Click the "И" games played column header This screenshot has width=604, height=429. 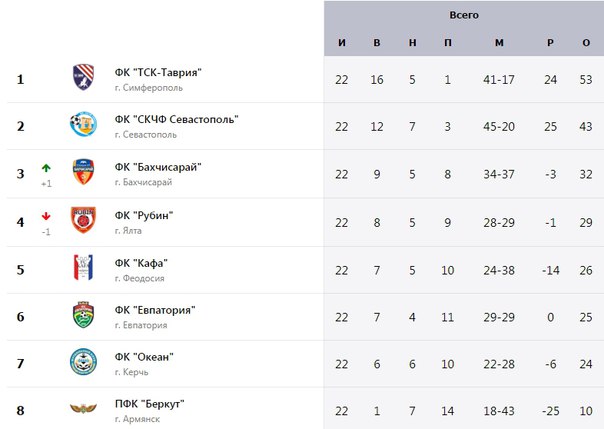pos(342,43)
